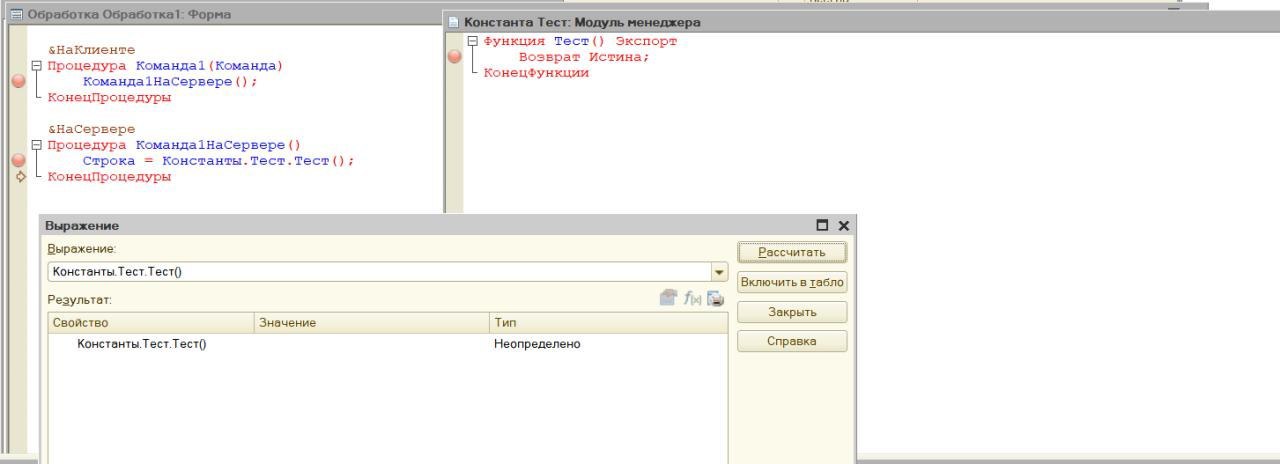Maximize the Выражение dialog
The height and width of the screenshot is (464, 1280).
823,226
